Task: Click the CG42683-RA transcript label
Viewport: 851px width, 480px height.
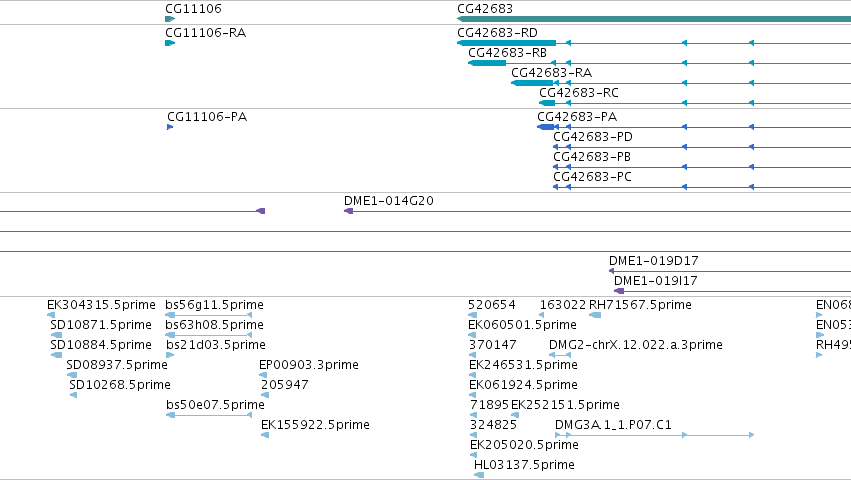Action: tap(551, 73)
